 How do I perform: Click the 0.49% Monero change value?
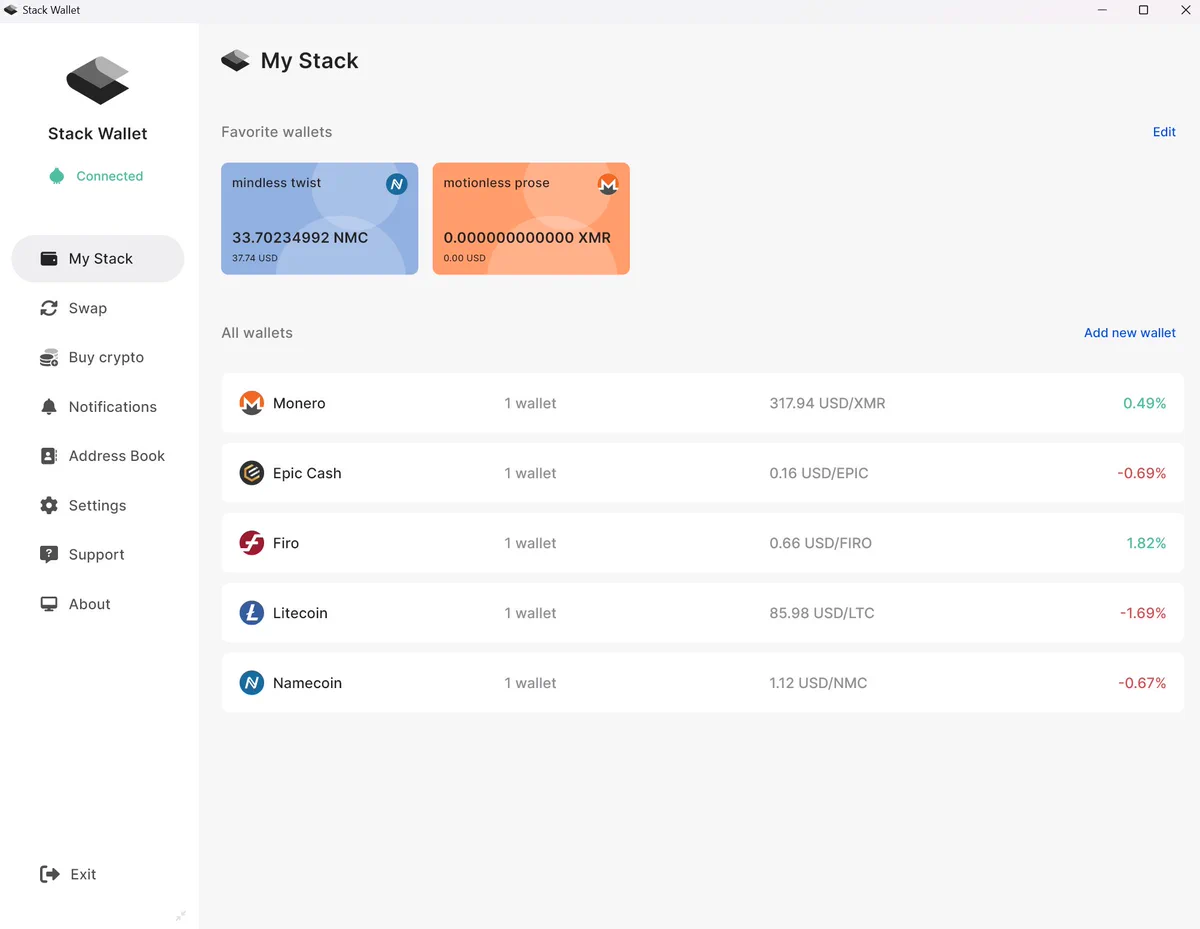pyautogui.click(x=1144, y=403)
